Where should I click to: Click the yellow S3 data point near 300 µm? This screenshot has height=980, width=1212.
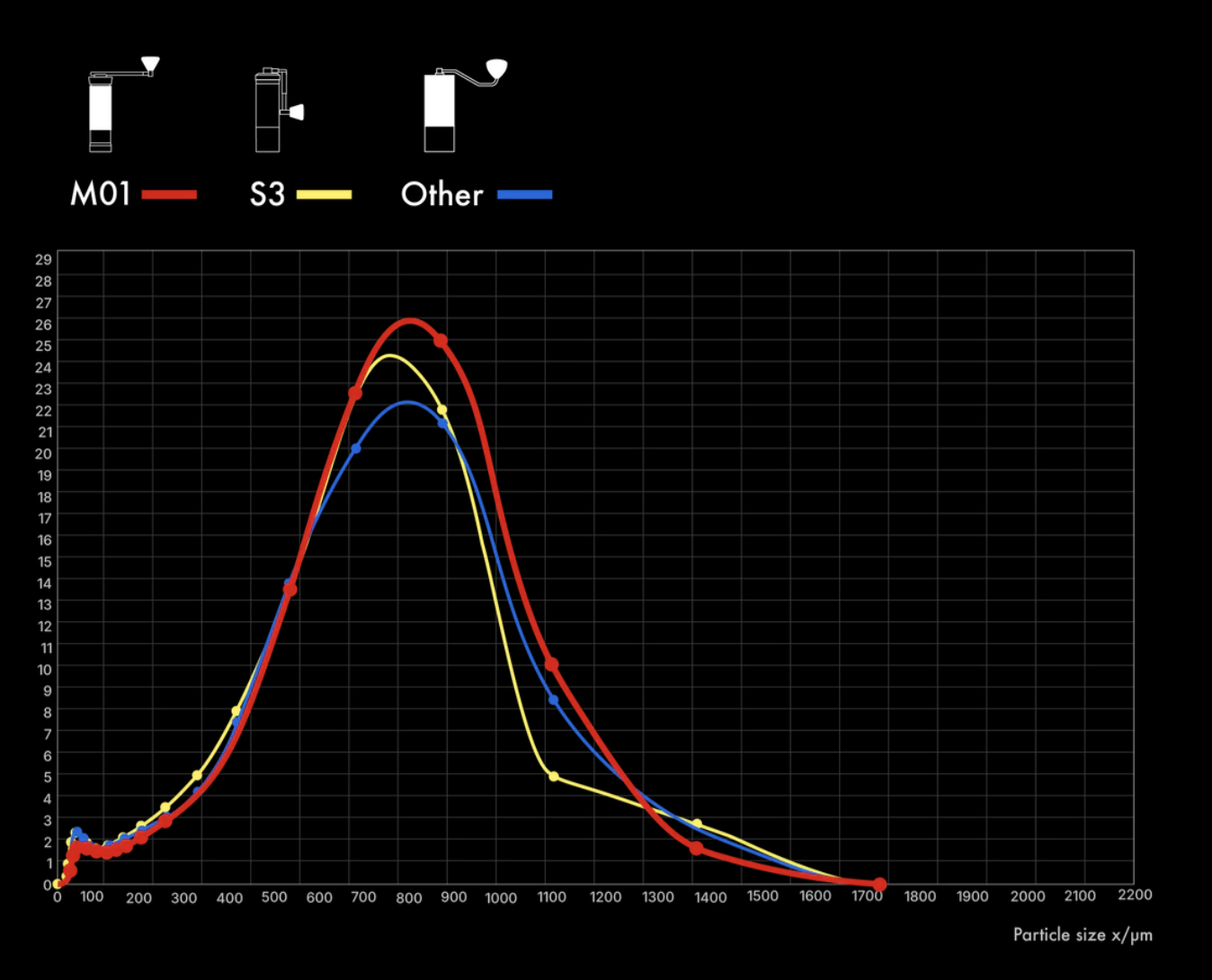coord(197,775)
